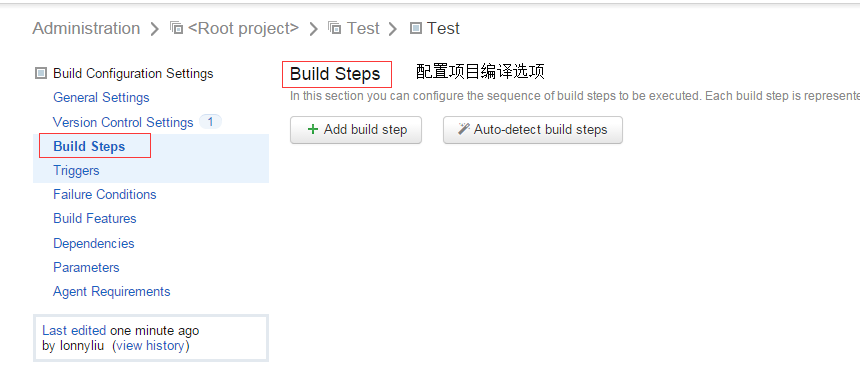860x370 pixels.
Task: Click the Build Configuration Settings square icon
Action: (x=41, y=73)
